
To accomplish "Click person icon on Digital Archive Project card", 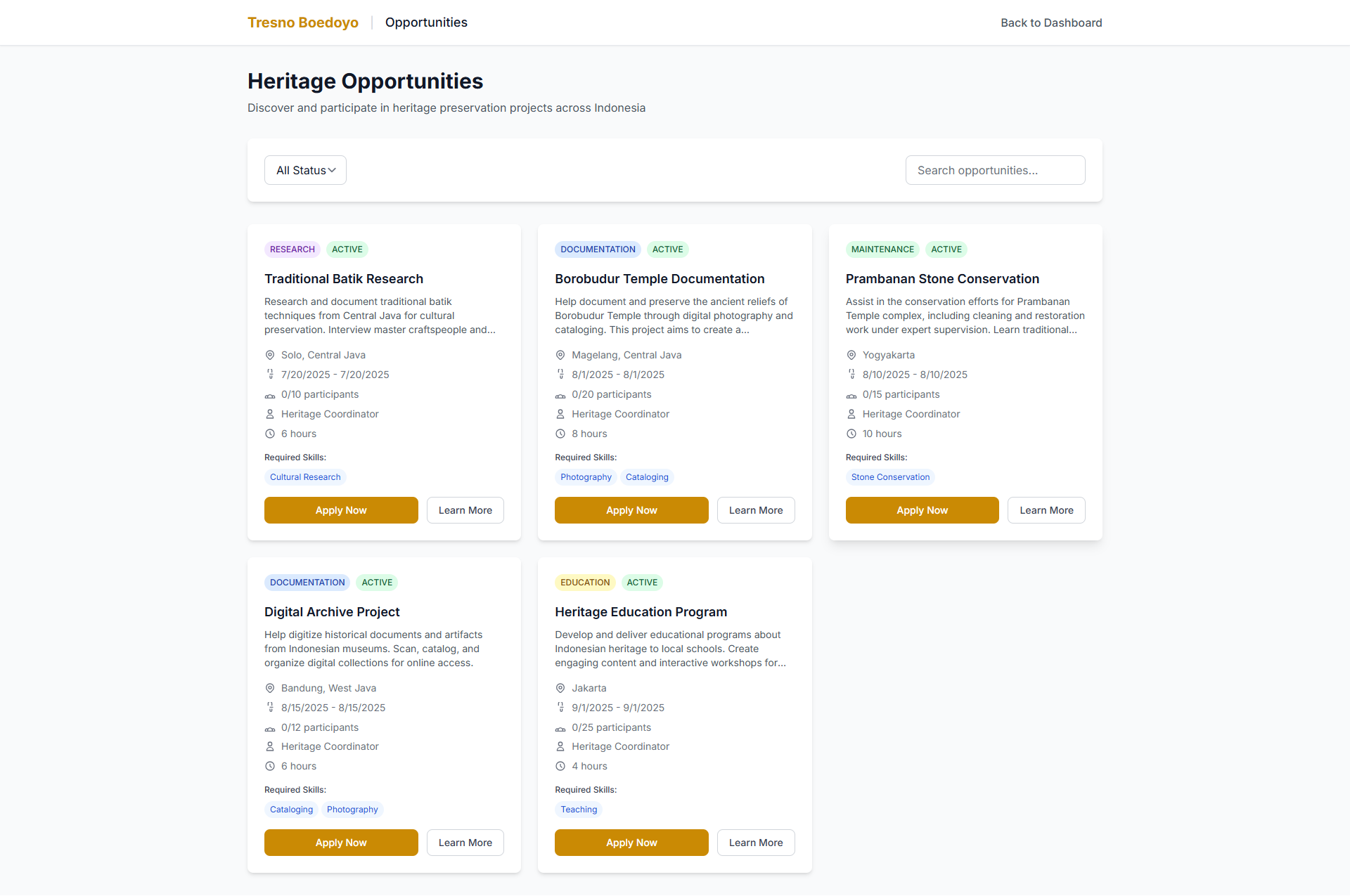I will (269, 746).
